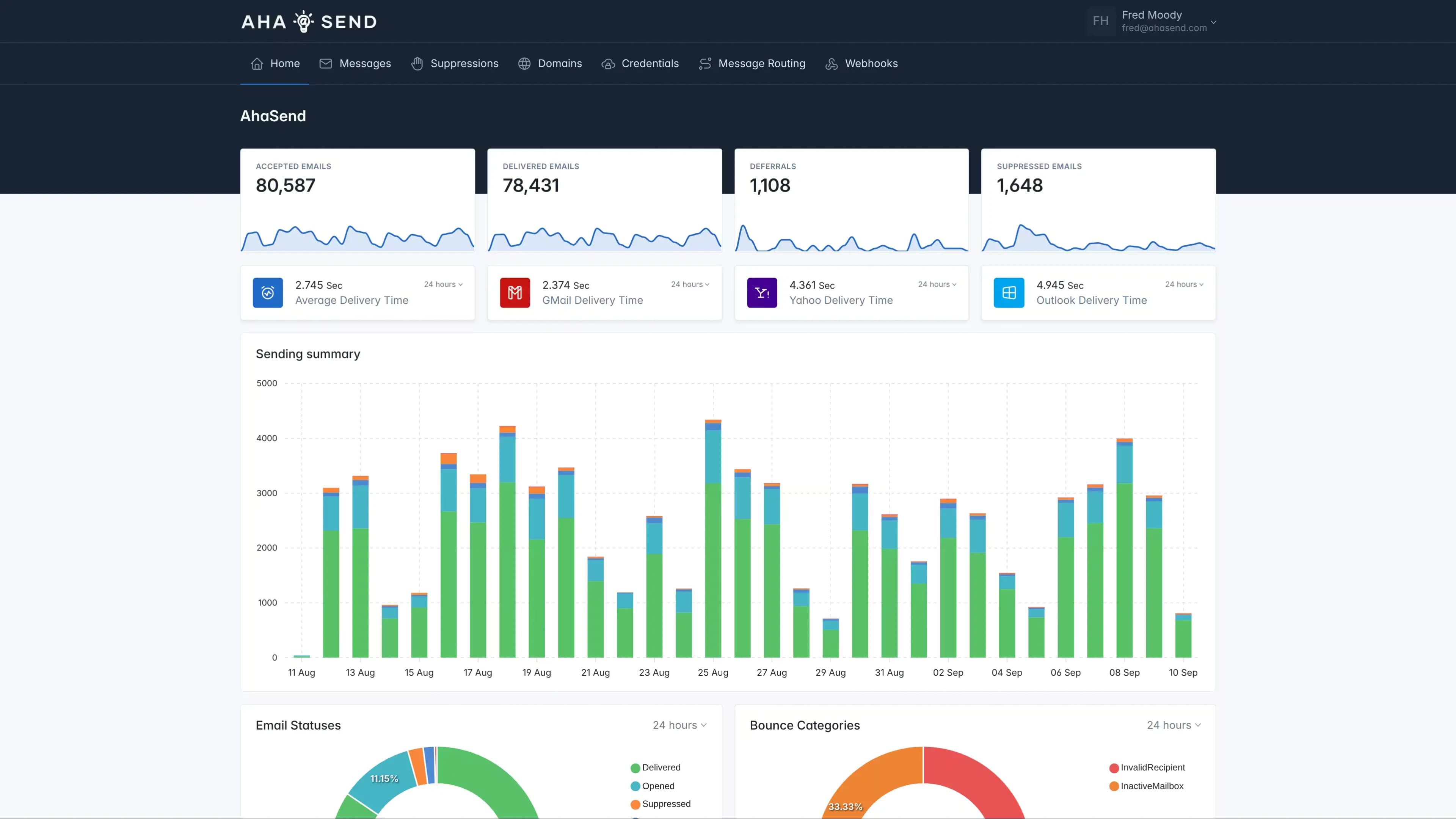1456x819 pixels.
Task: Open Credentials via the cloud icon
Action: (608, 63)
